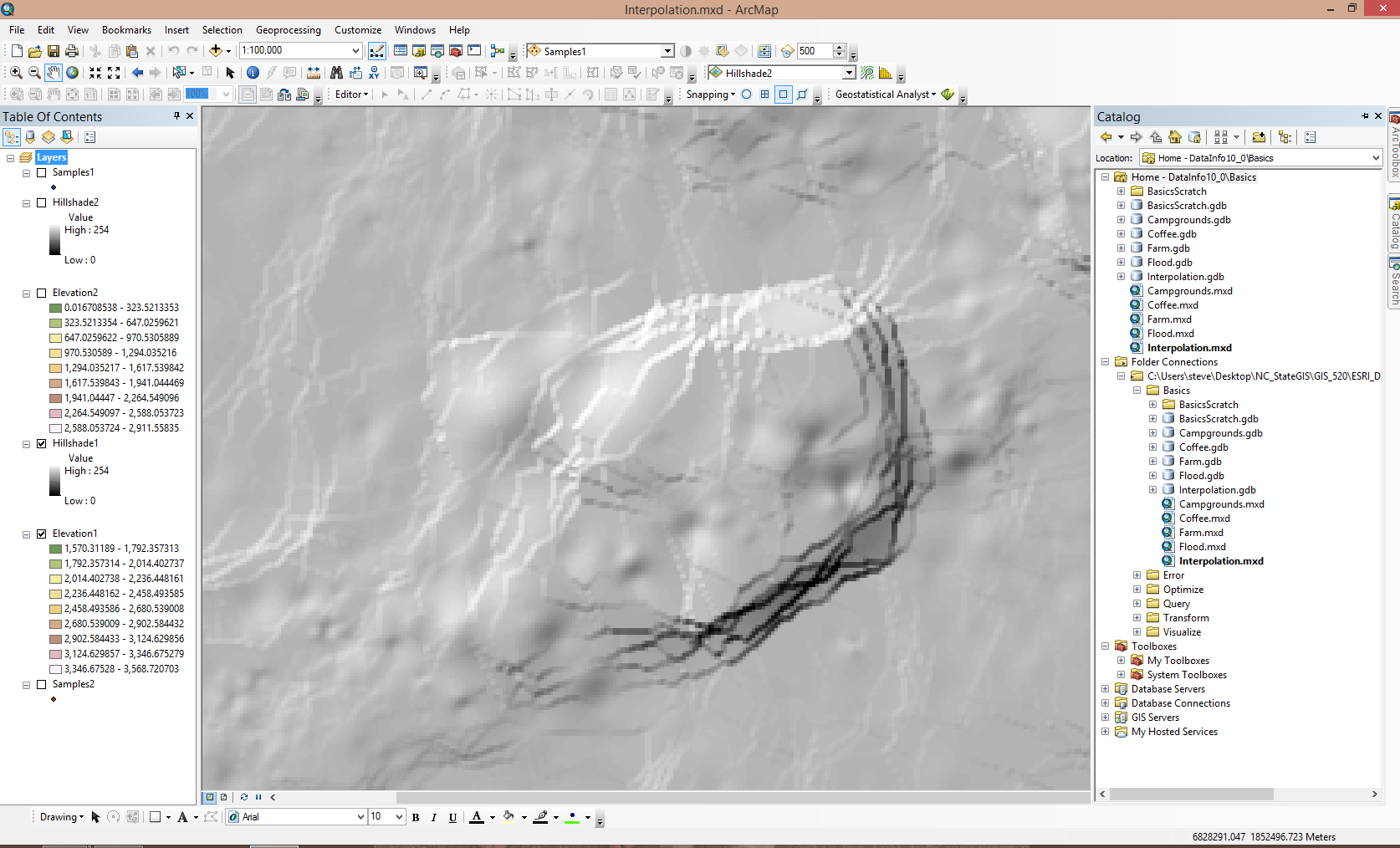Click the 500 value input field

tap(815, 51)
